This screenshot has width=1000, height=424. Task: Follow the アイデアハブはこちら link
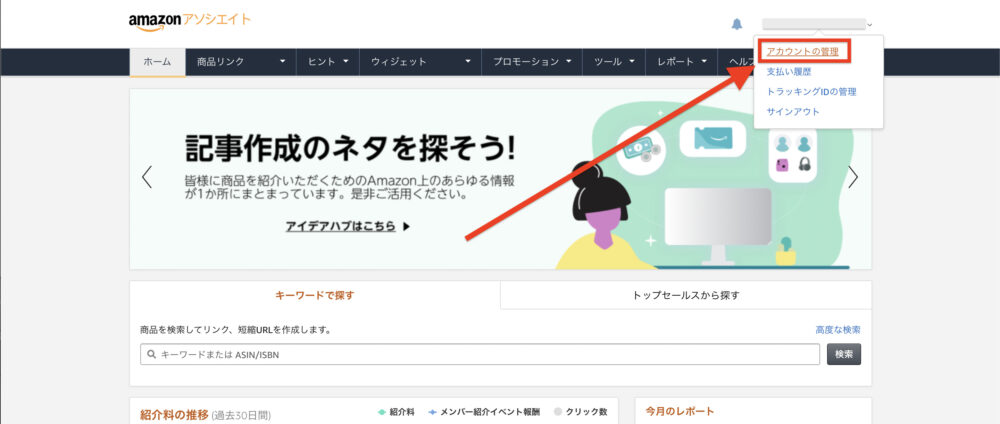pos(348,226)
